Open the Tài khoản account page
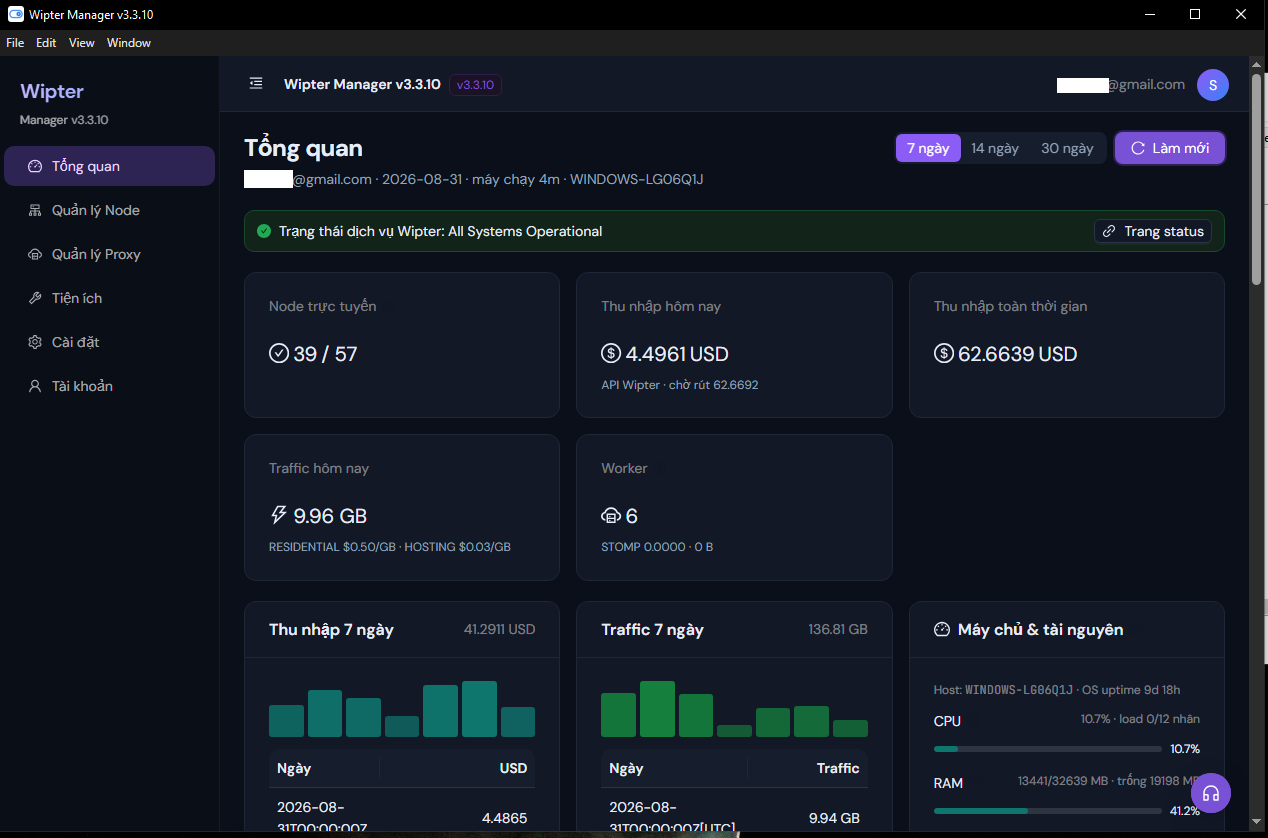Viewport: 1268px width, 838px height. tap(109, 386)
